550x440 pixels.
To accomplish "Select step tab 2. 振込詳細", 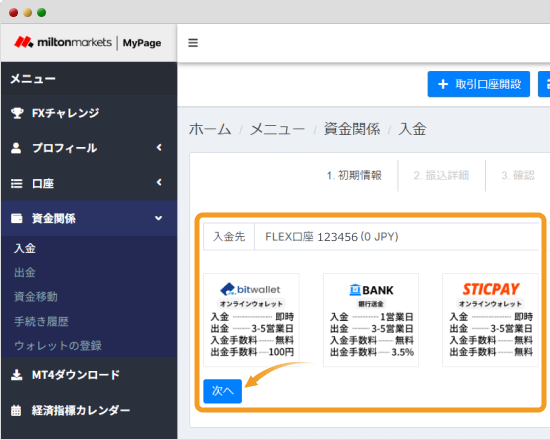I will pyautogui.click(x=441, y=175).
